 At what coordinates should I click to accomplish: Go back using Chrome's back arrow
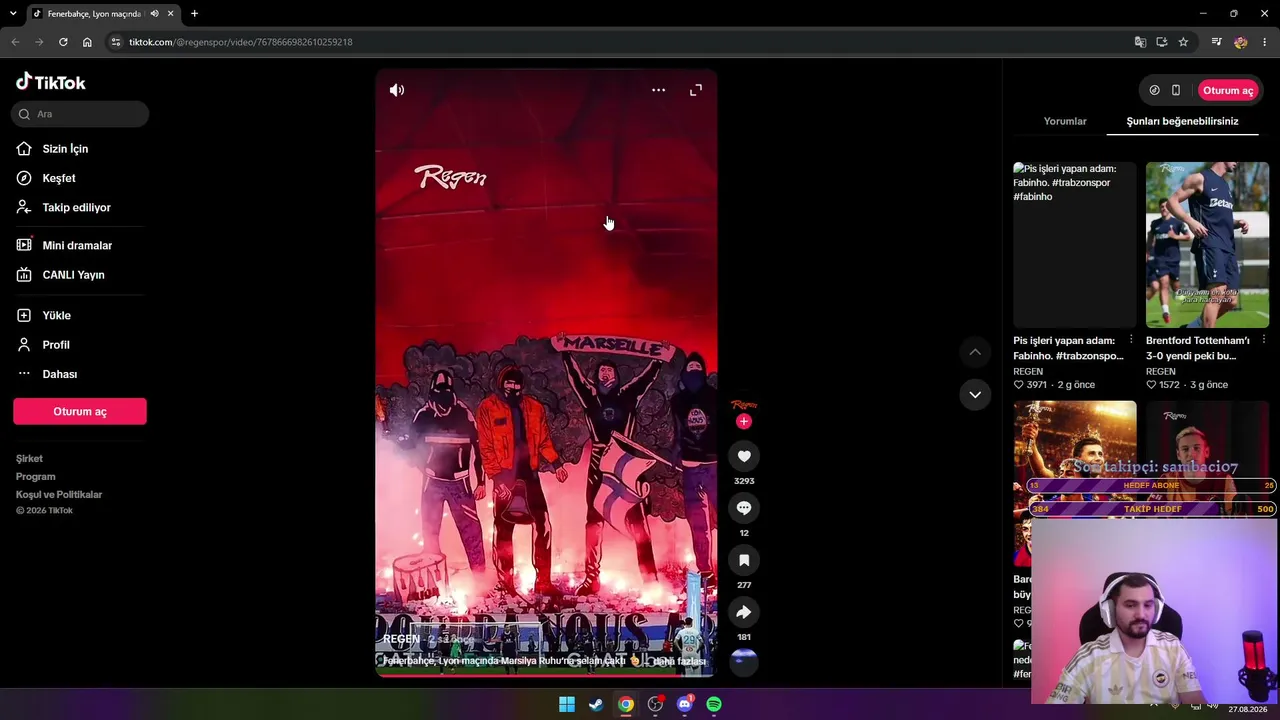click(15, 42)
